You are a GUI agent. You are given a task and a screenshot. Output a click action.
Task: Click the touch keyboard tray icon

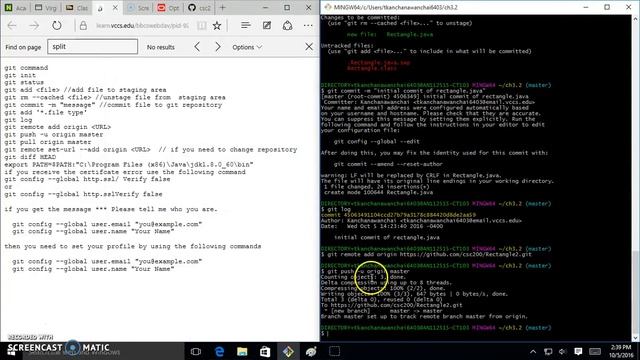[x=595, y=351]
